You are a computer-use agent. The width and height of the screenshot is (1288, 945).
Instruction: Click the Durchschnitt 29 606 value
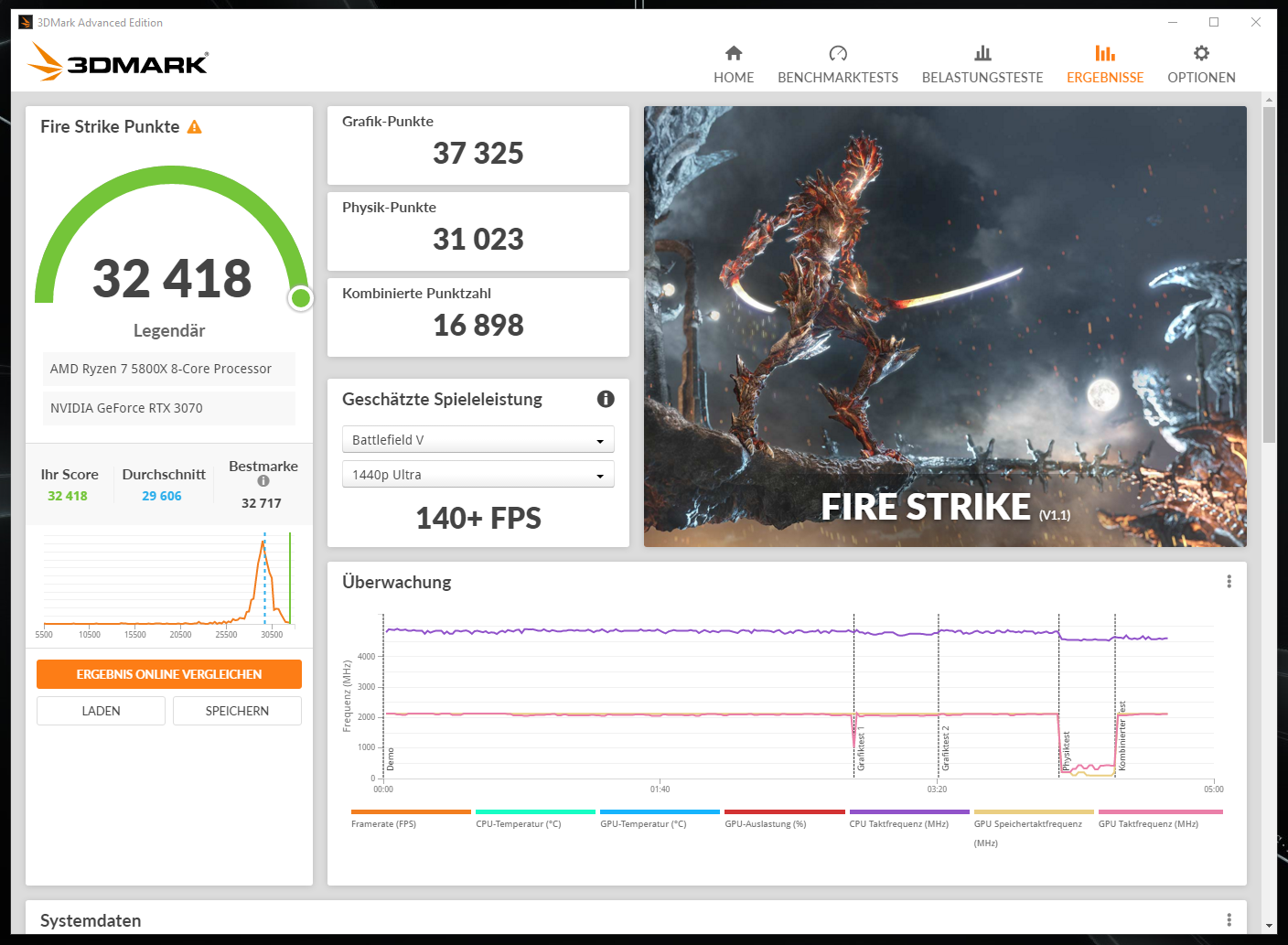pos(162,496)
